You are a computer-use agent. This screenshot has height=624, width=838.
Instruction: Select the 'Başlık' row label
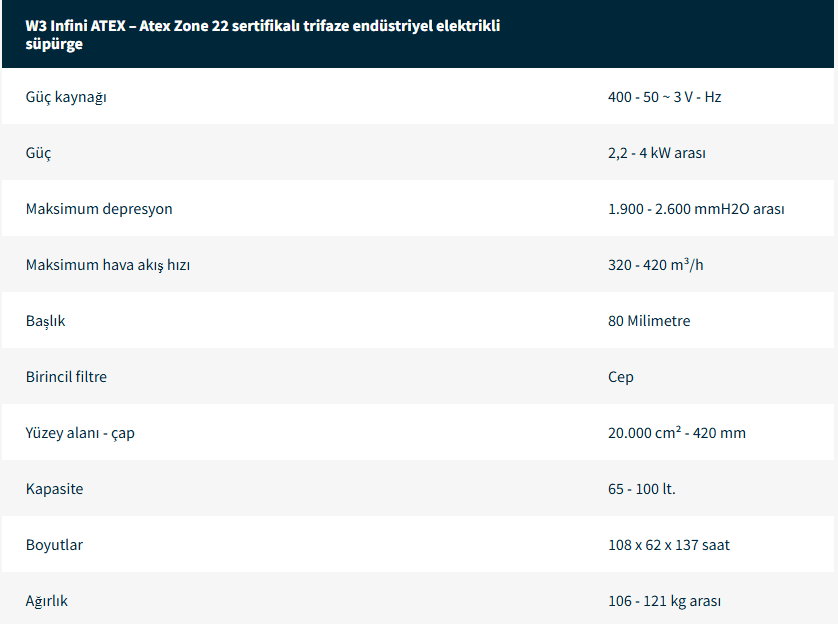pyautogui.click(x=45, y=321)
